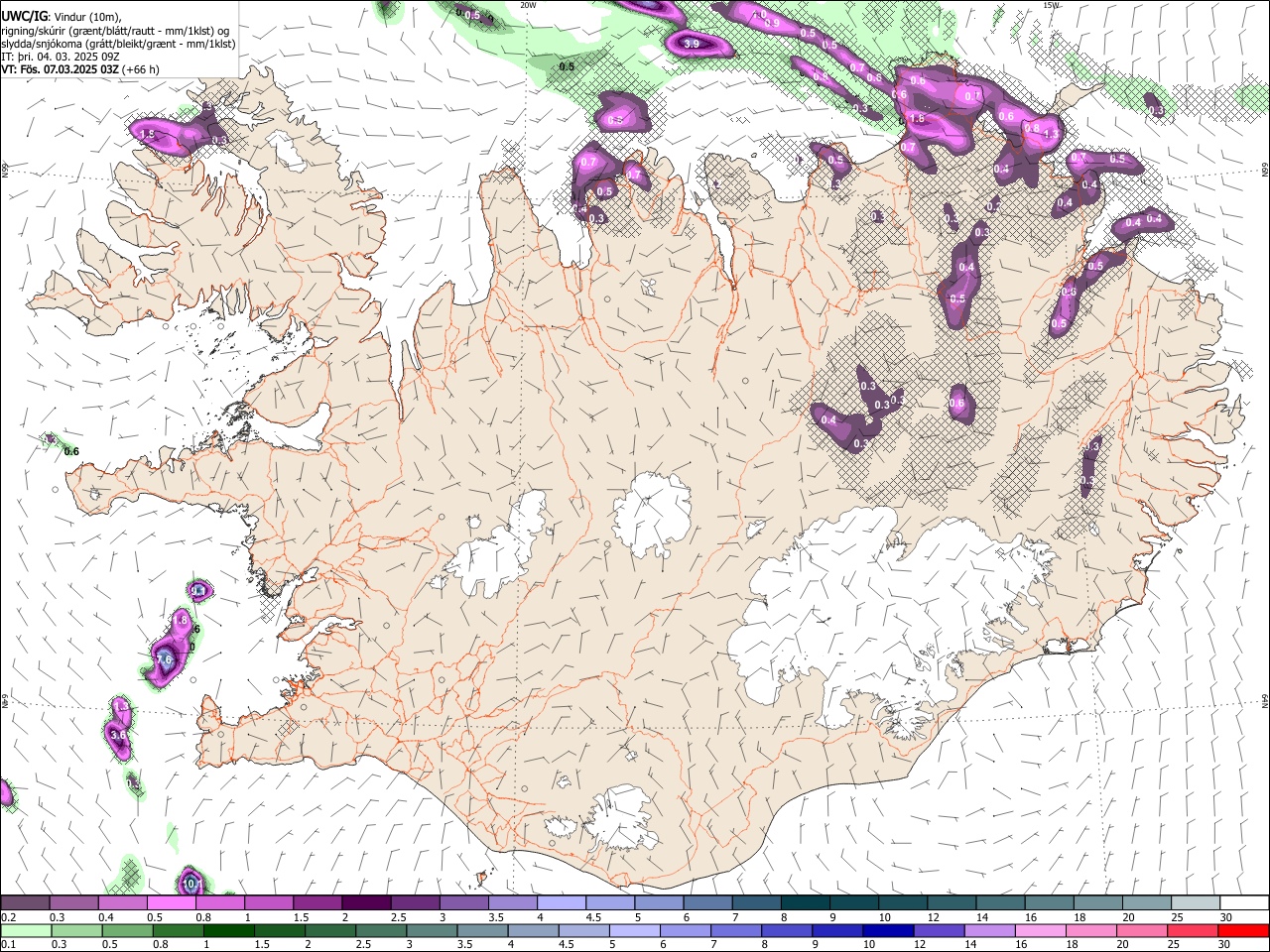Image resolution: width=1270 pixels, height=952 pixels.
Task: Select upper scale magenta swatch between 0.5 and 0.8
Action: click(171, 903)
